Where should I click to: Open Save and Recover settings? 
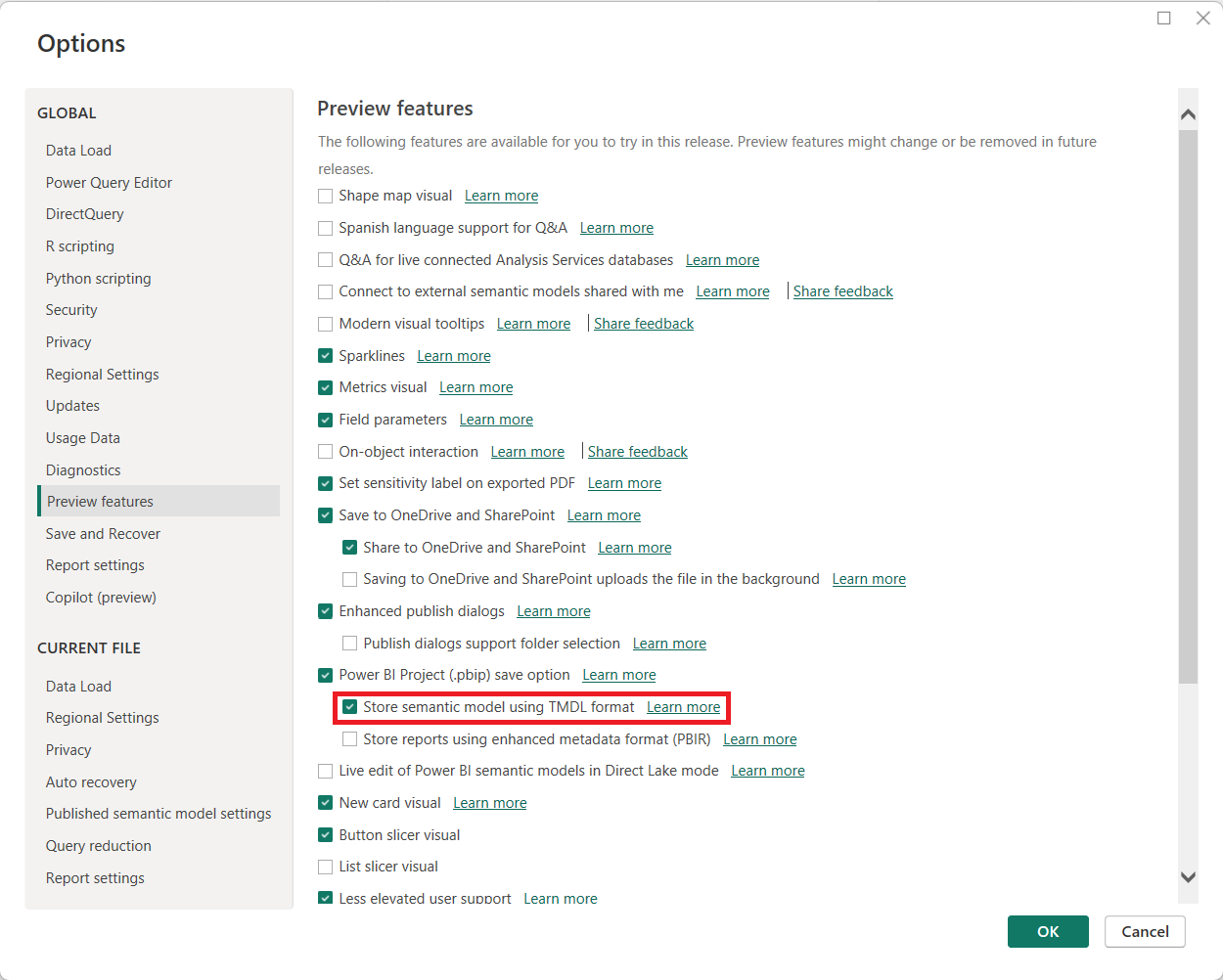point(103,534)
